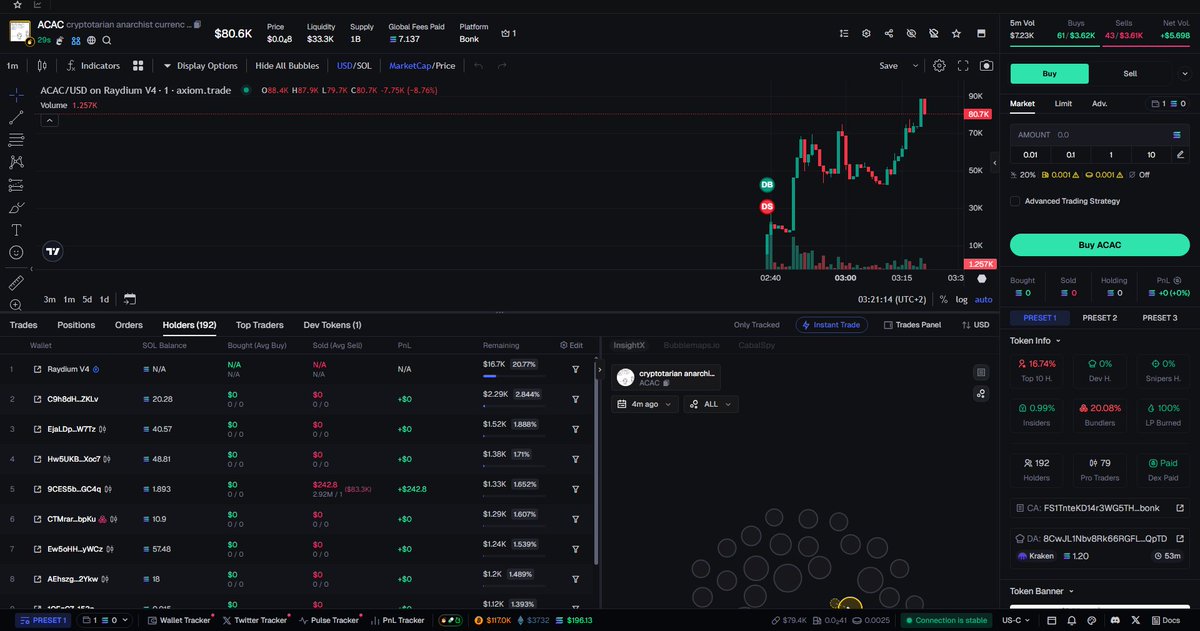The width and height of the screenshot is (1200, 631).
Task: Open the date range calendar icon
Action: (x=130, y=299)
